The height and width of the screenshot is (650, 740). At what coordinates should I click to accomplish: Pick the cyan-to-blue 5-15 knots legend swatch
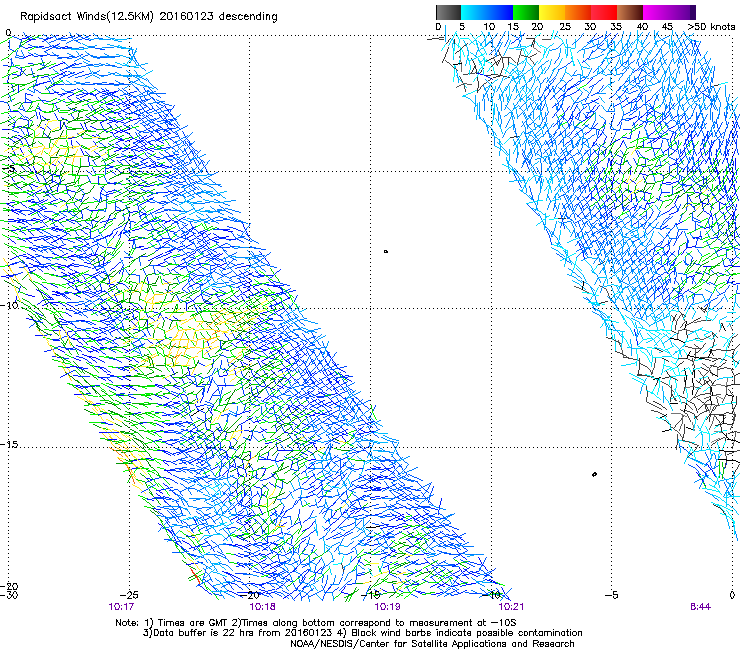pyautogui.click(x=487, y=12)
